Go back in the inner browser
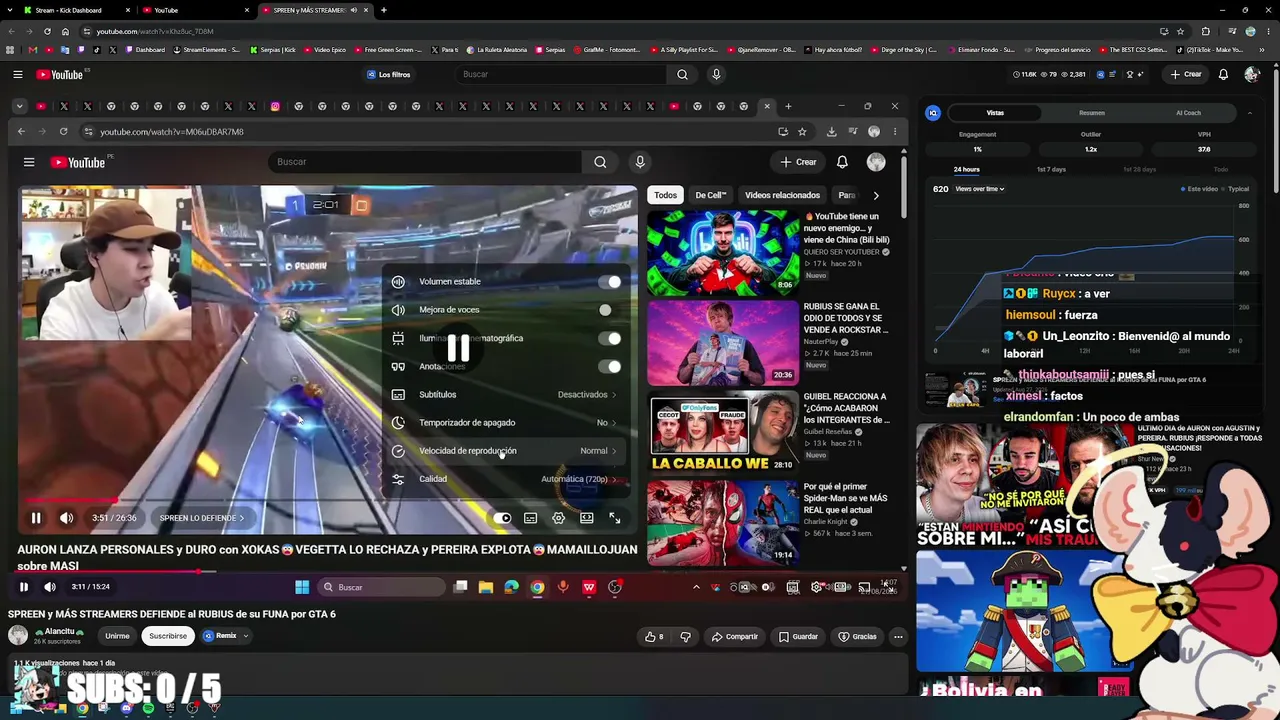Screen dimensions: 1280x720 coord(21,131)
